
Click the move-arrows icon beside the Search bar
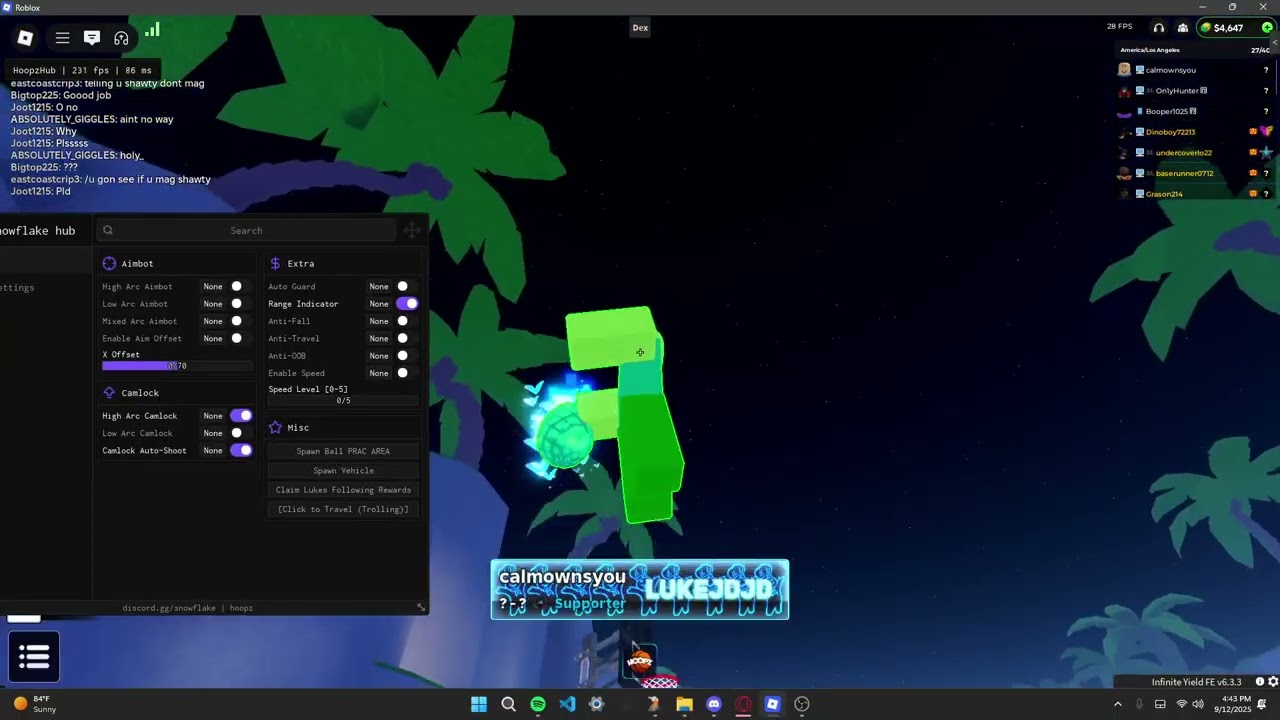click(412, 231)
